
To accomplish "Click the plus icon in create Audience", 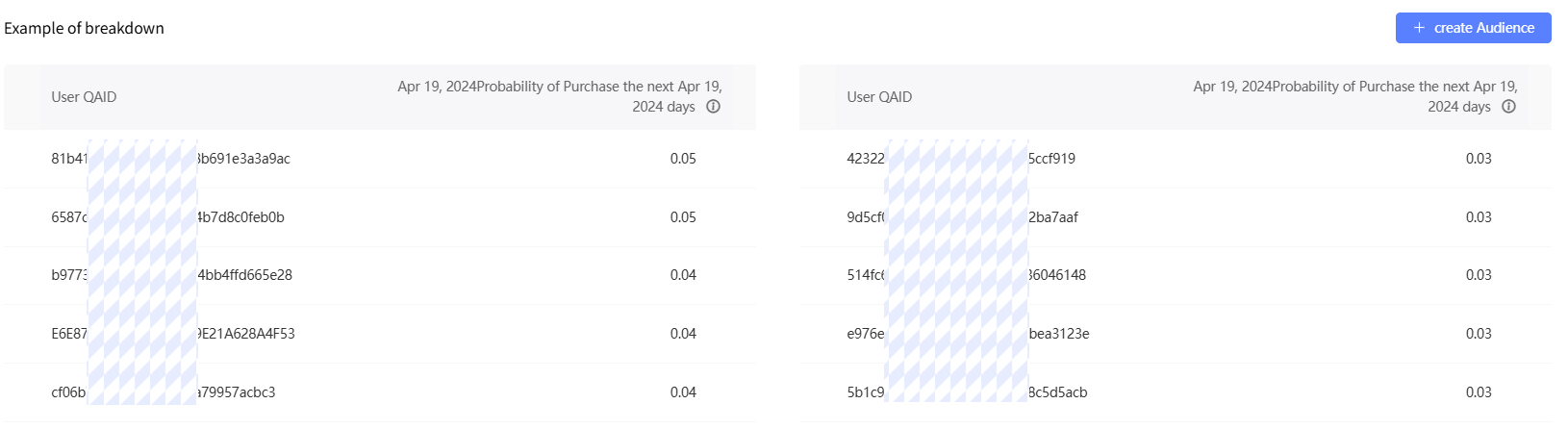I will 1419,28.
